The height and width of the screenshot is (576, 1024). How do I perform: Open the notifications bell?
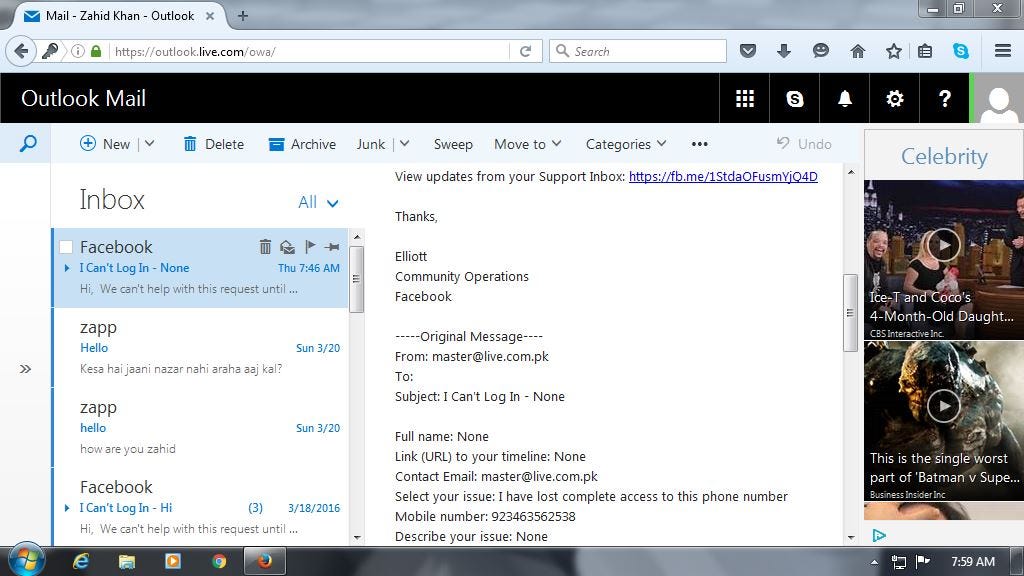(x=844, y=99)
